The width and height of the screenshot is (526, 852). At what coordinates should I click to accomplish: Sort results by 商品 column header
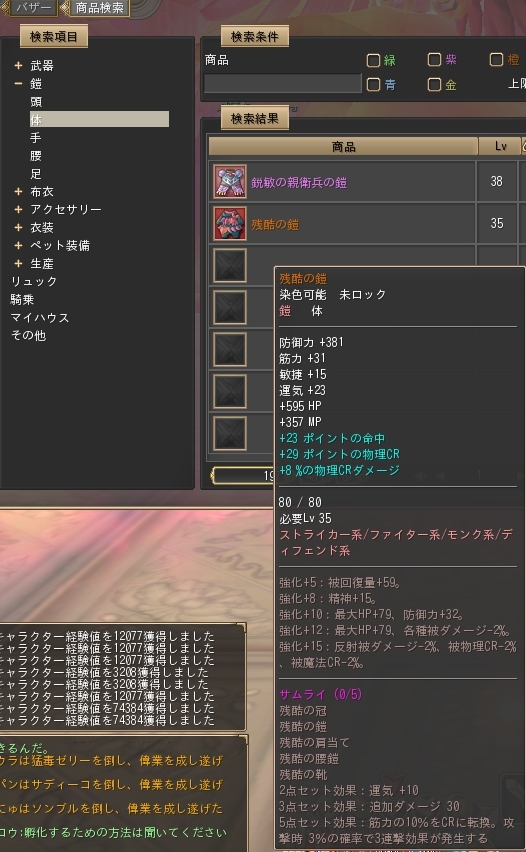(343, 146)
